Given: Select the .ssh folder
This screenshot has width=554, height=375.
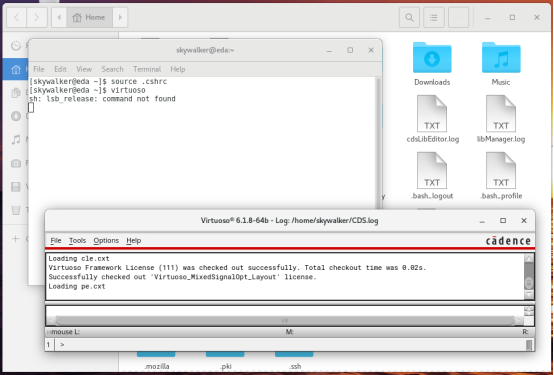Looking at the screenshot, I should pos(294,361).
